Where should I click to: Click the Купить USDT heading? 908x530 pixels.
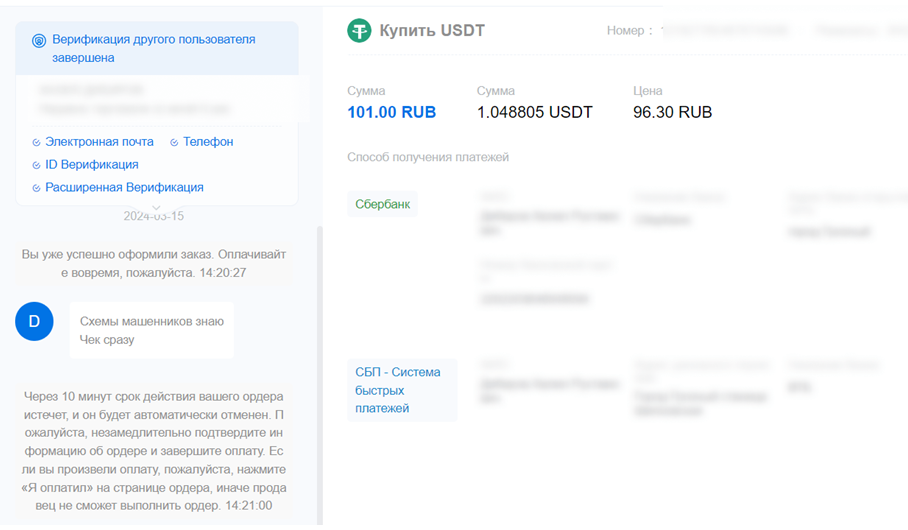coord(432,30)
